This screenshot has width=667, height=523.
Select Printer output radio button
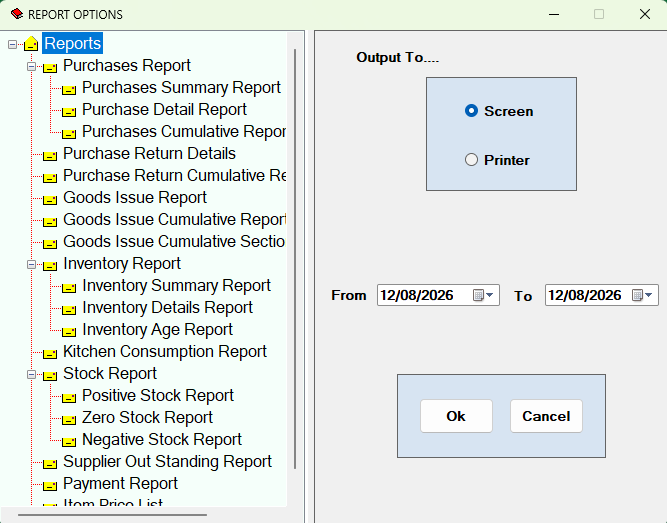pos(471,160)
